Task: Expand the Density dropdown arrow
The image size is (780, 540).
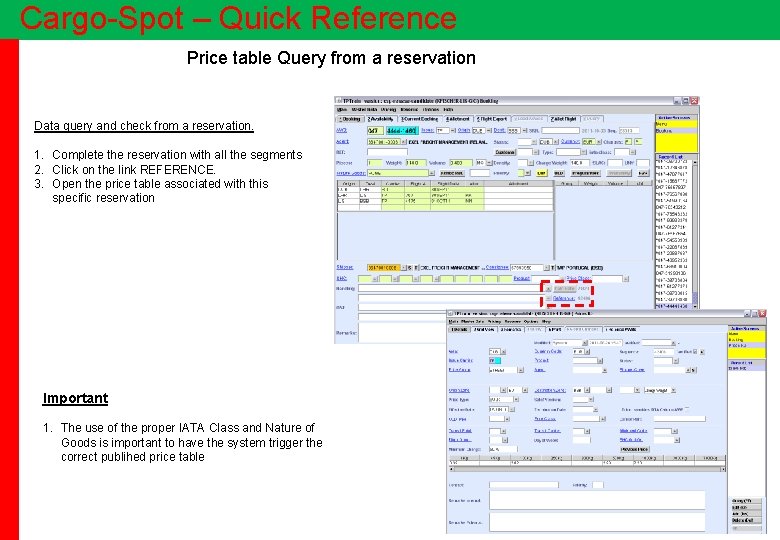Action: click(x=531, y=163)
